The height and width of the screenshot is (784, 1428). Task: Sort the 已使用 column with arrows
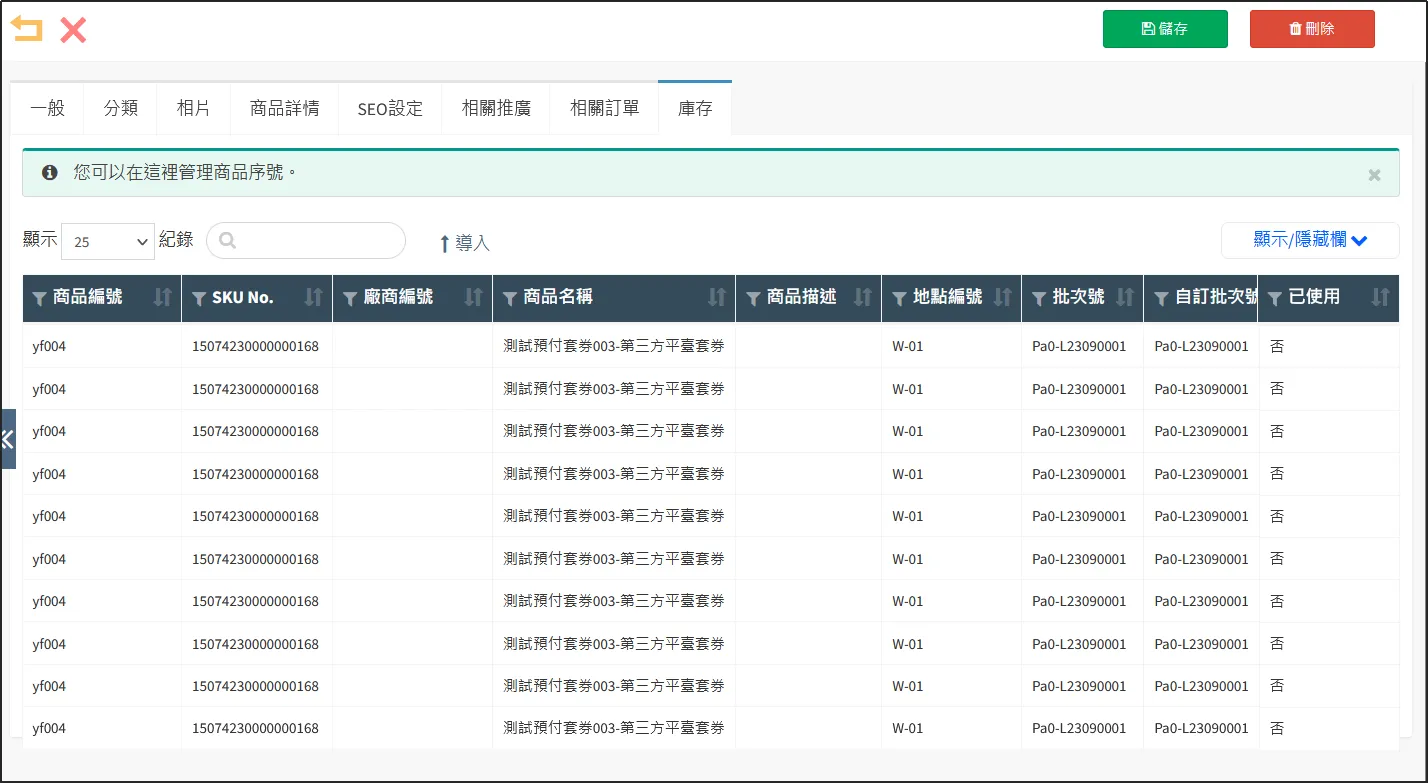[1380, 297]
